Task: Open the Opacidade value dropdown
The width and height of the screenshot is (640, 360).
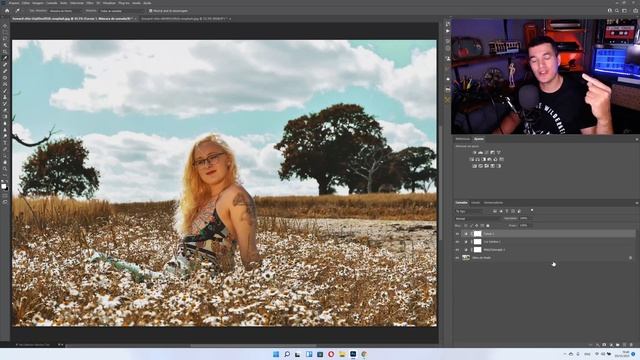Action: click(526, 218)
